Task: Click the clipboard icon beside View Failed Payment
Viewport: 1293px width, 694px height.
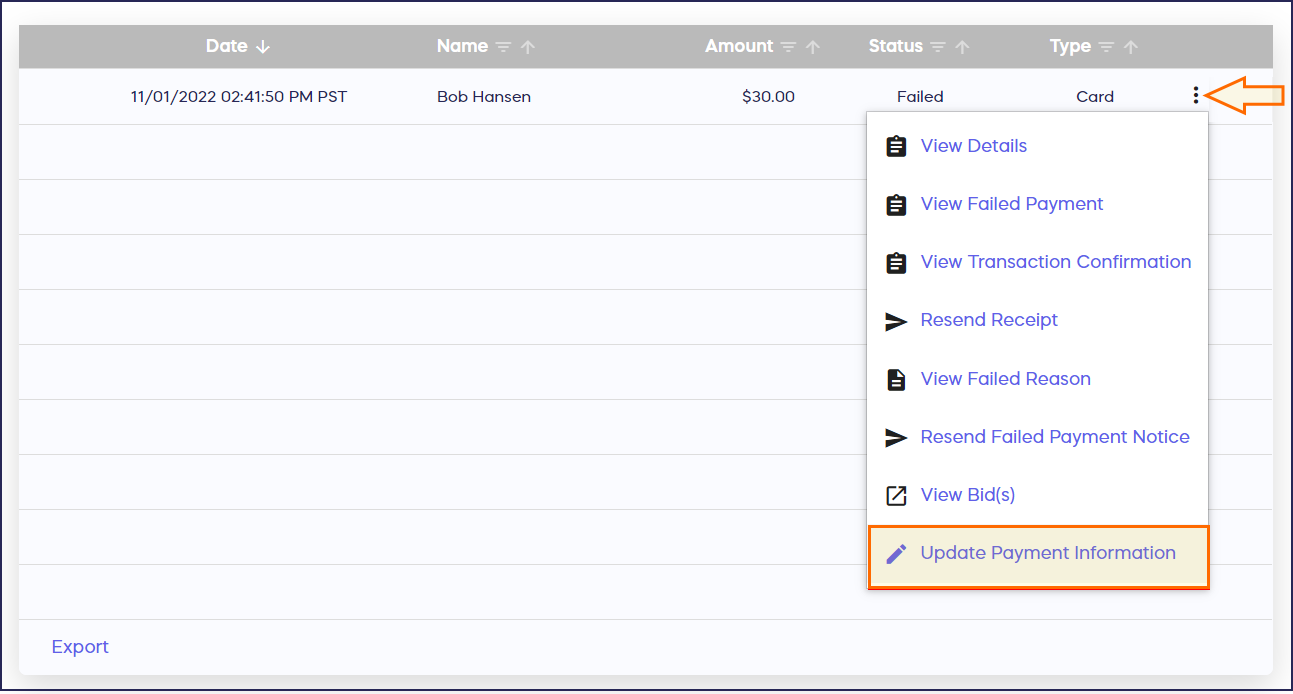Action: [x=896, y=204]
